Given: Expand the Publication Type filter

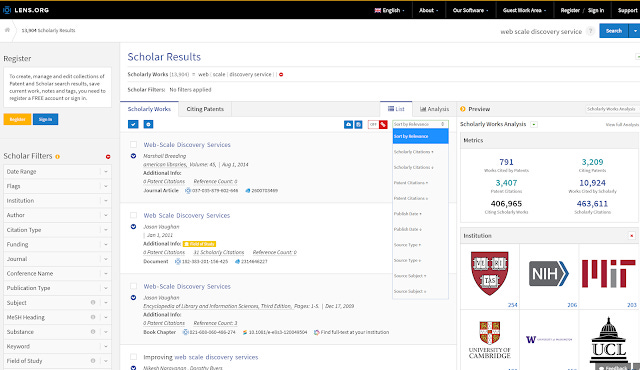Looking at the screenshot, I should 57,288.
